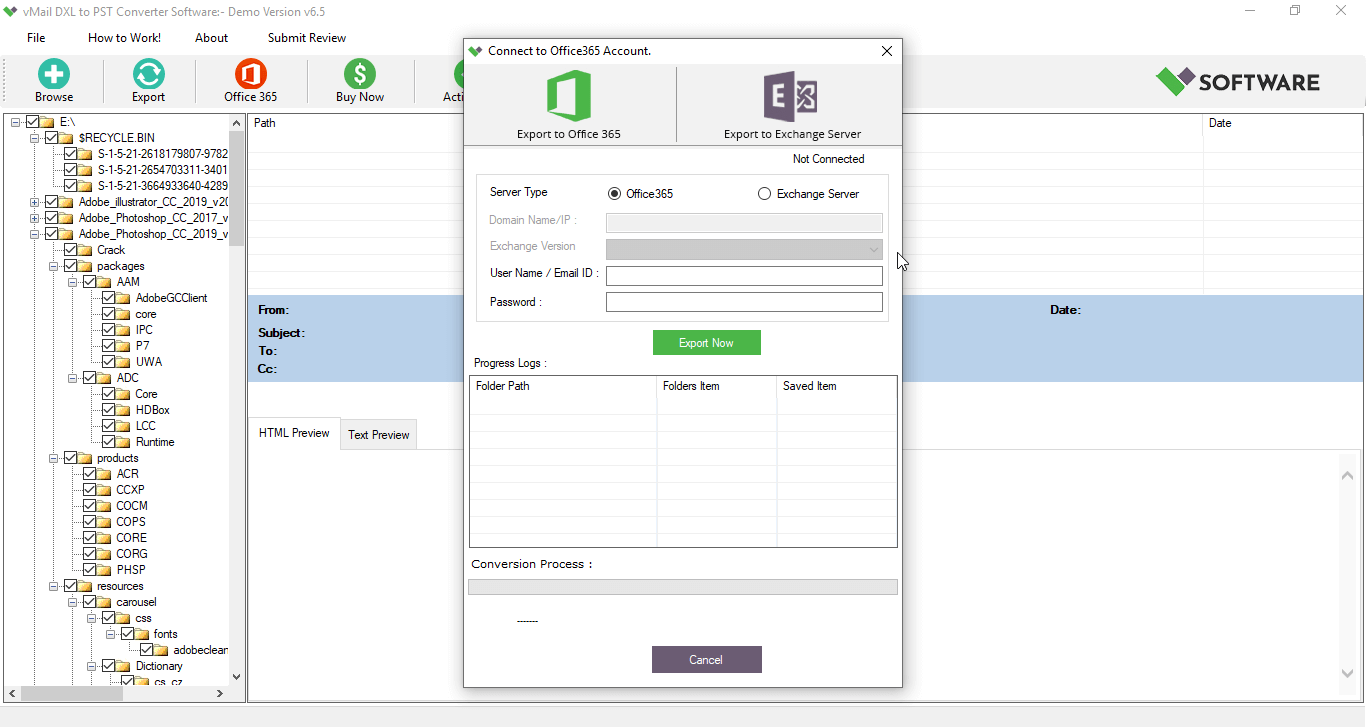The image size is (1366, 728).
Task: Select the Export to Office 365 icon
Action: coord(568,97)
